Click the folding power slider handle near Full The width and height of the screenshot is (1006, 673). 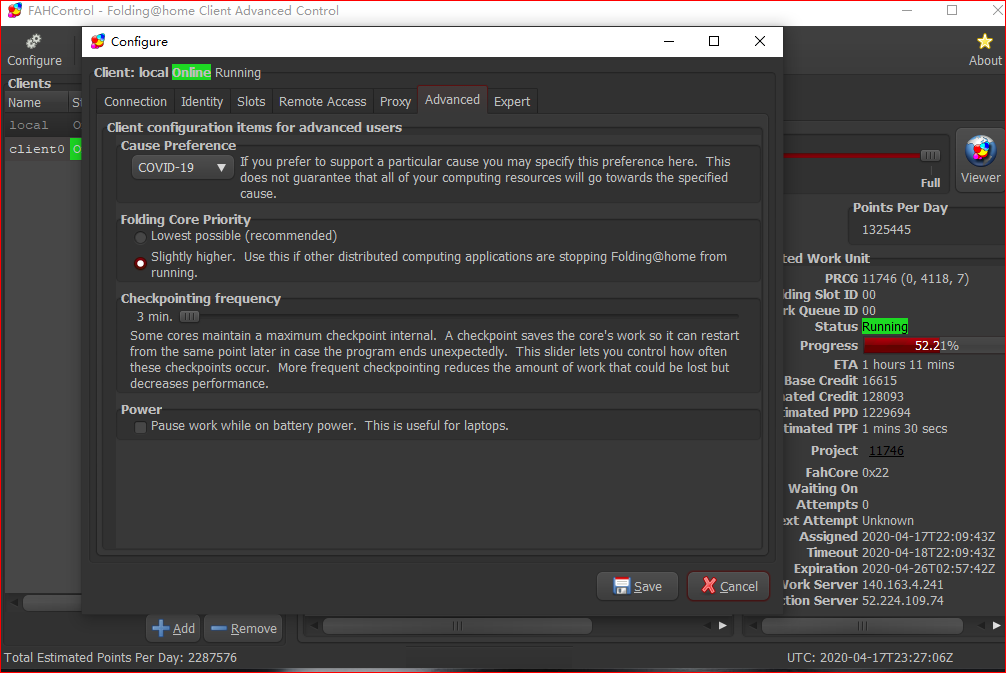pos(930,155)
